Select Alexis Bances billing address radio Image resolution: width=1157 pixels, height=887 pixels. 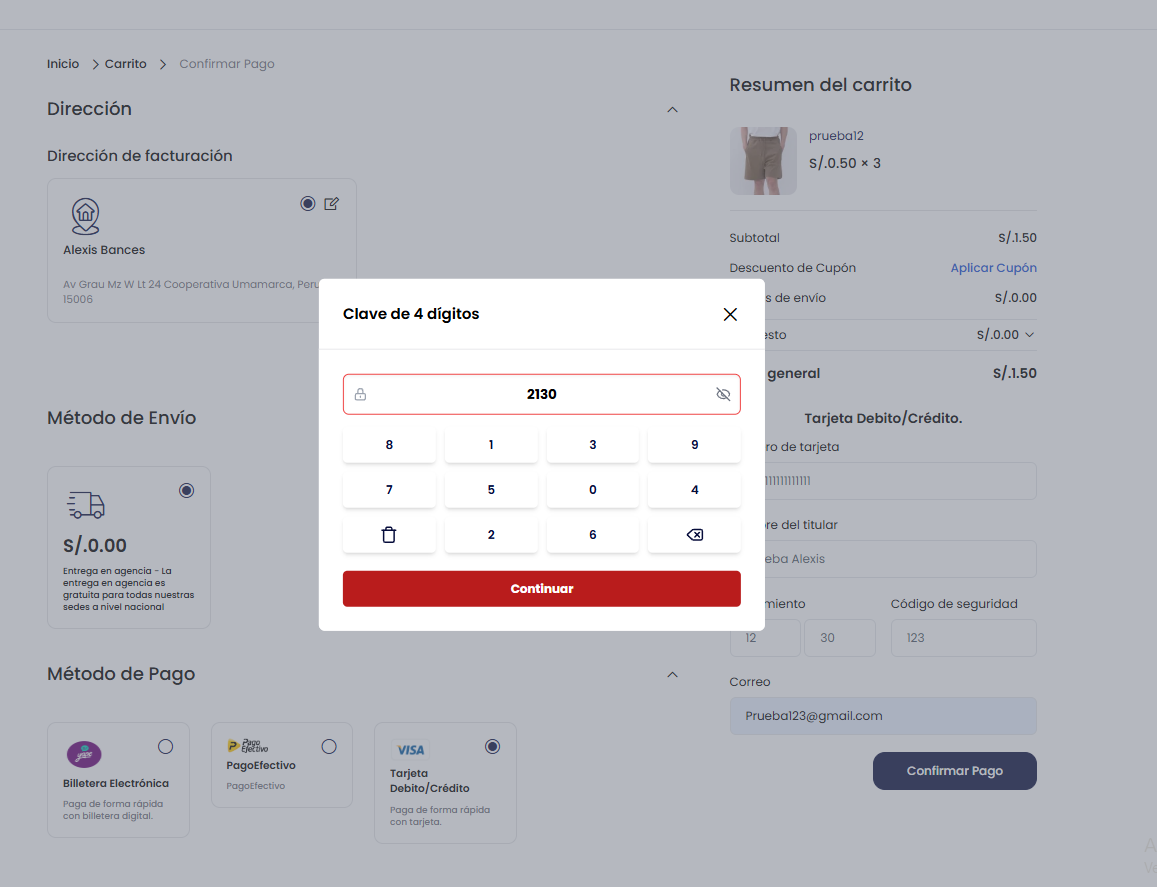308,204
